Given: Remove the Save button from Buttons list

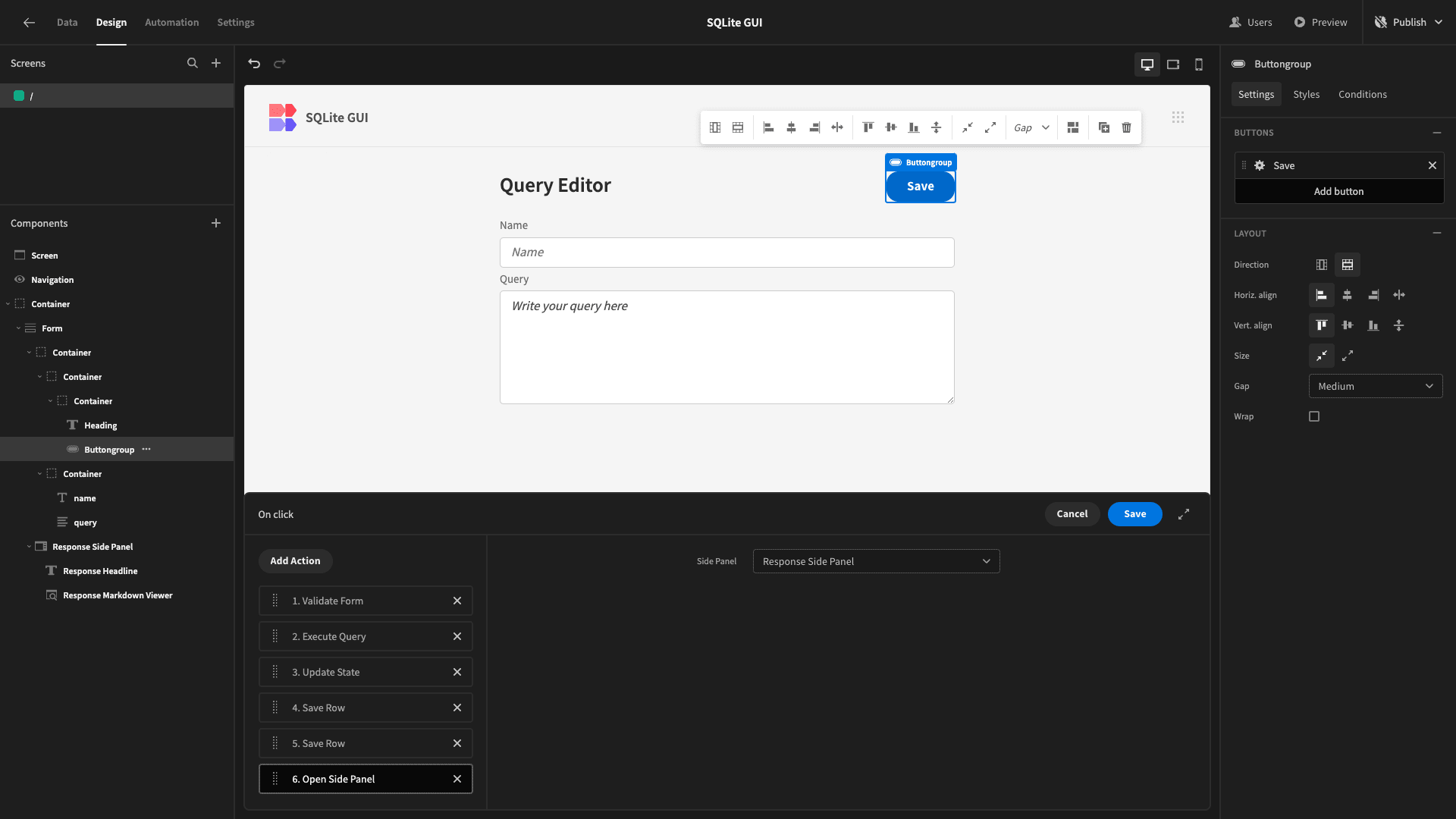Looking at the screenshot, I should (1432, 165).
